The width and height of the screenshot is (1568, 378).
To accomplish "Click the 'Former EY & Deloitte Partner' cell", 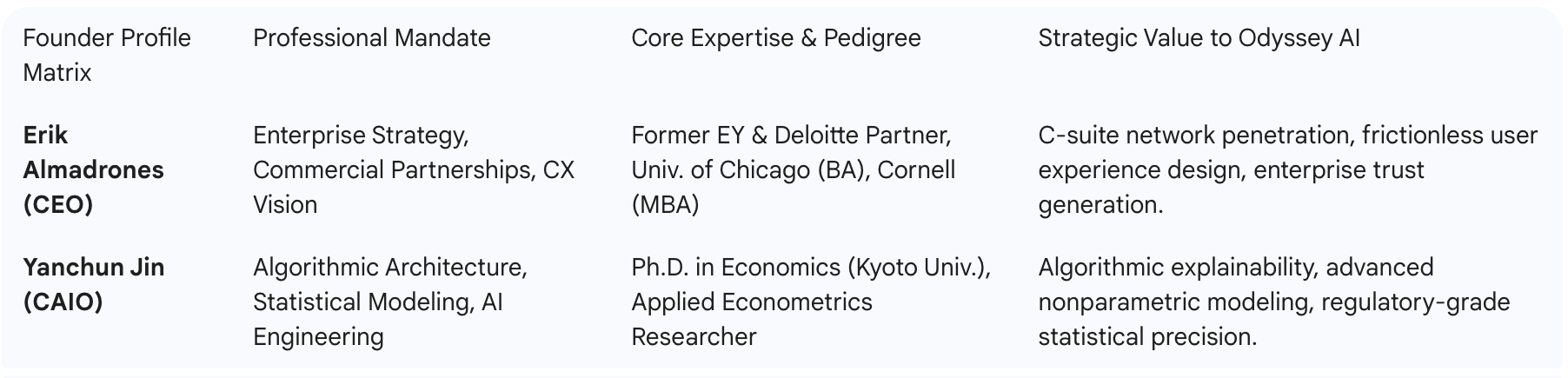I will tap(792, 136).
